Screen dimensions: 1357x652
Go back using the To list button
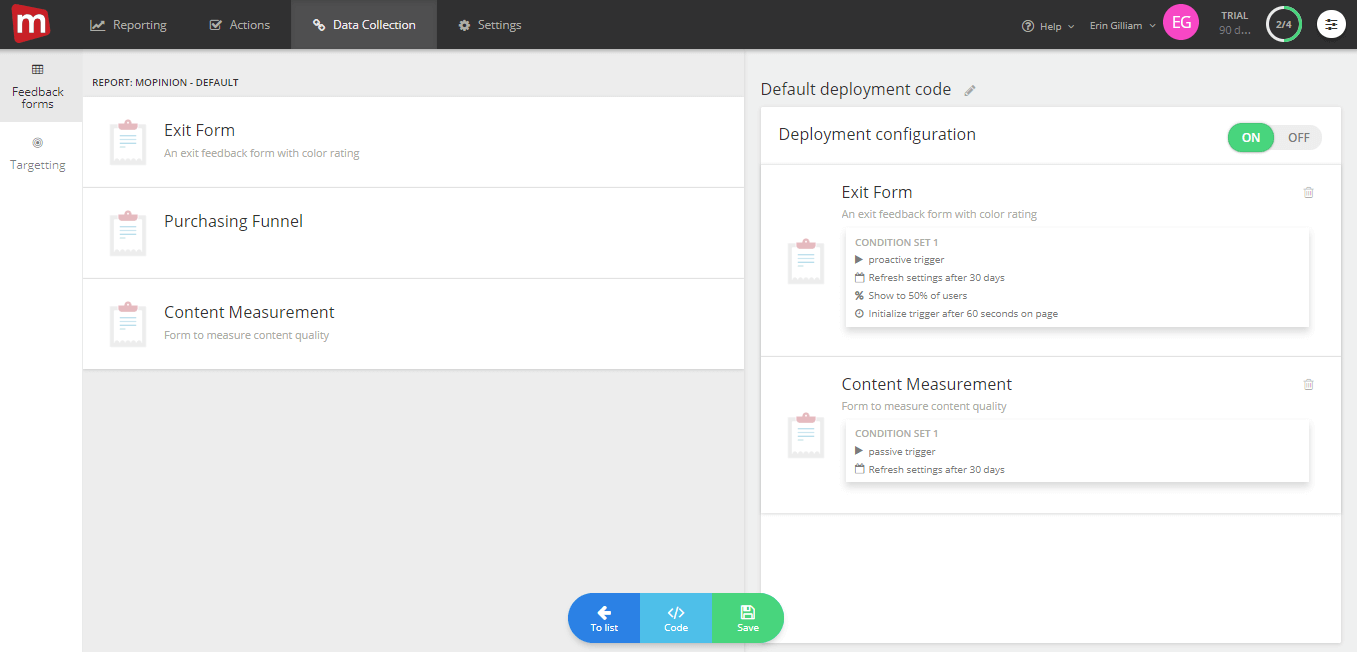[604, 617]
